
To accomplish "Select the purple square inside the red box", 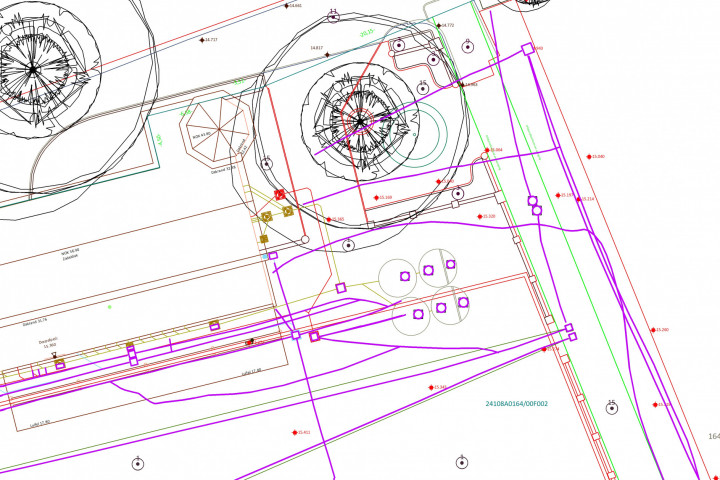I will click(x=314, y=337).
